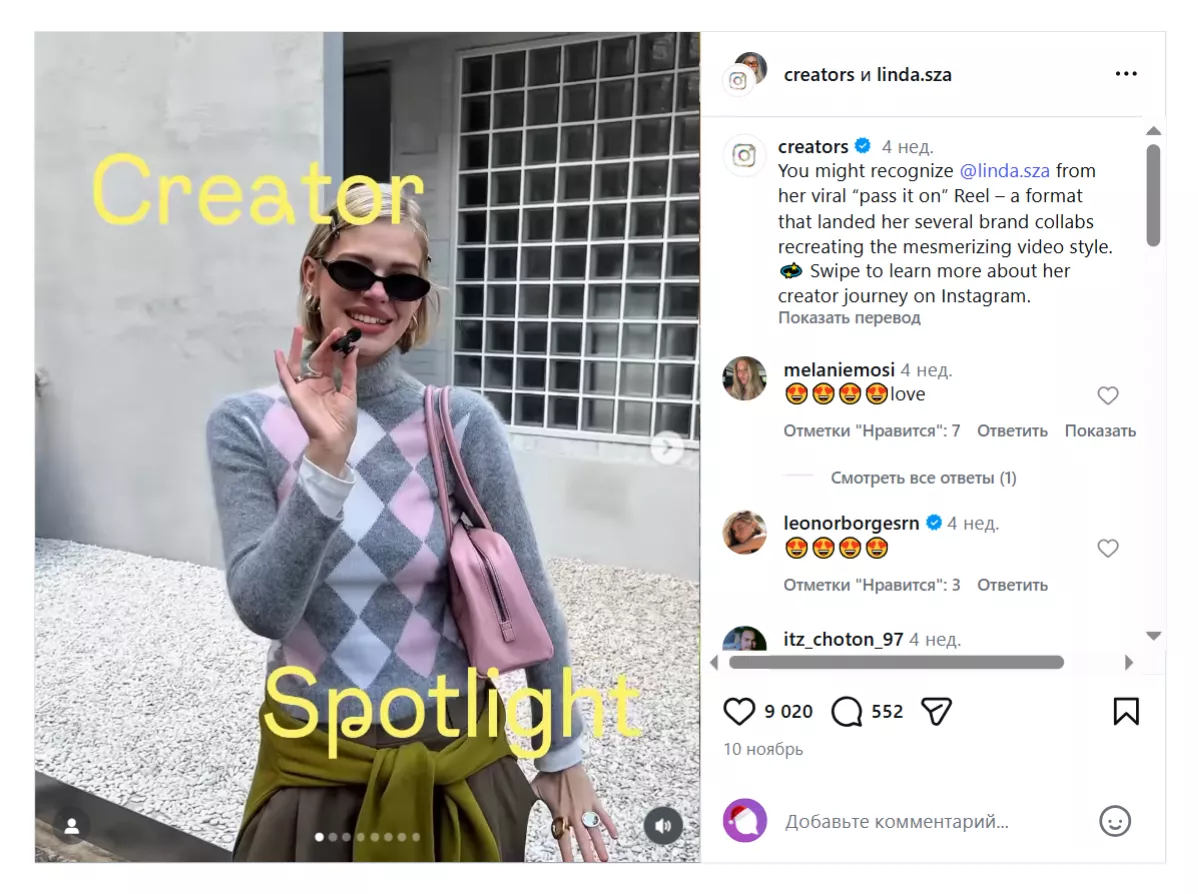Like the post with heart icon
The height and width of the screenshot is (894, 1198).
point(739,711)
